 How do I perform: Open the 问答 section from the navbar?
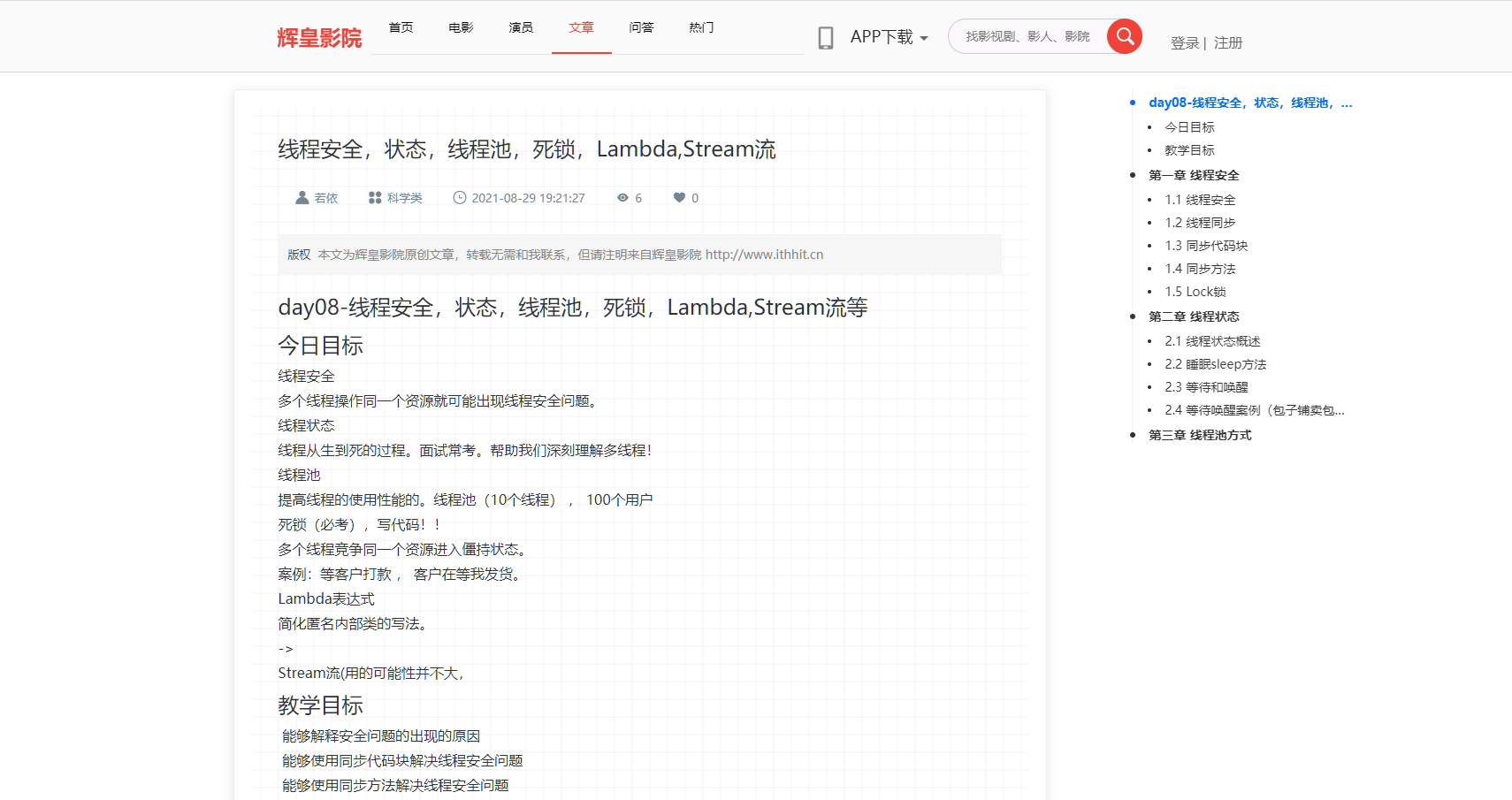641,27
